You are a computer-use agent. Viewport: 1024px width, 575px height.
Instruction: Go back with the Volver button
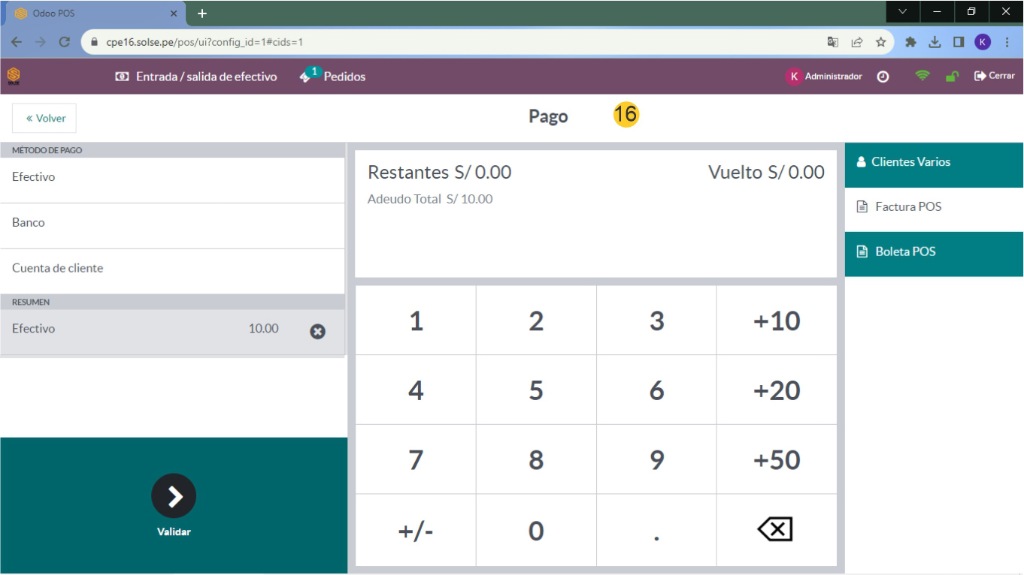pos(44,118)
